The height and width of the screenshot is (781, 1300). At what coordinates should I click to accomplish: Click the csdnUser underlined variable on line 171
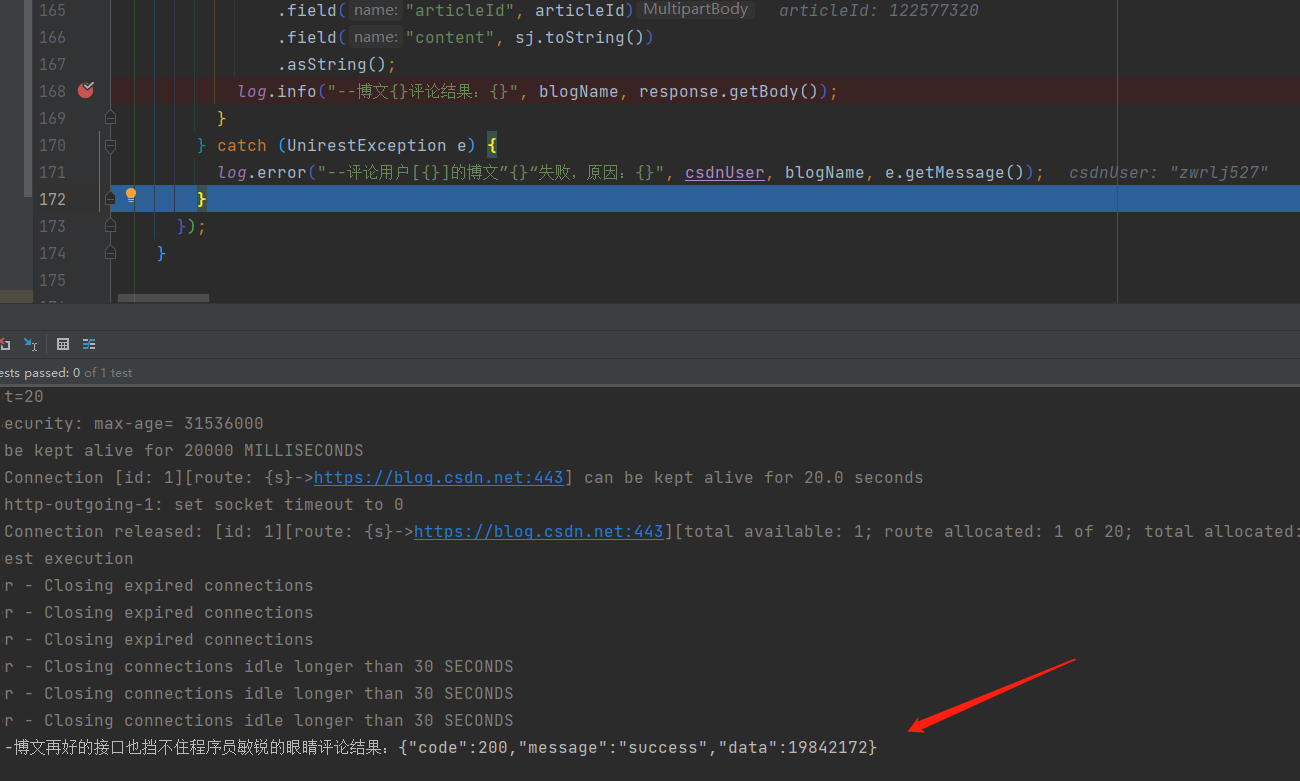[x=725, y=172]
